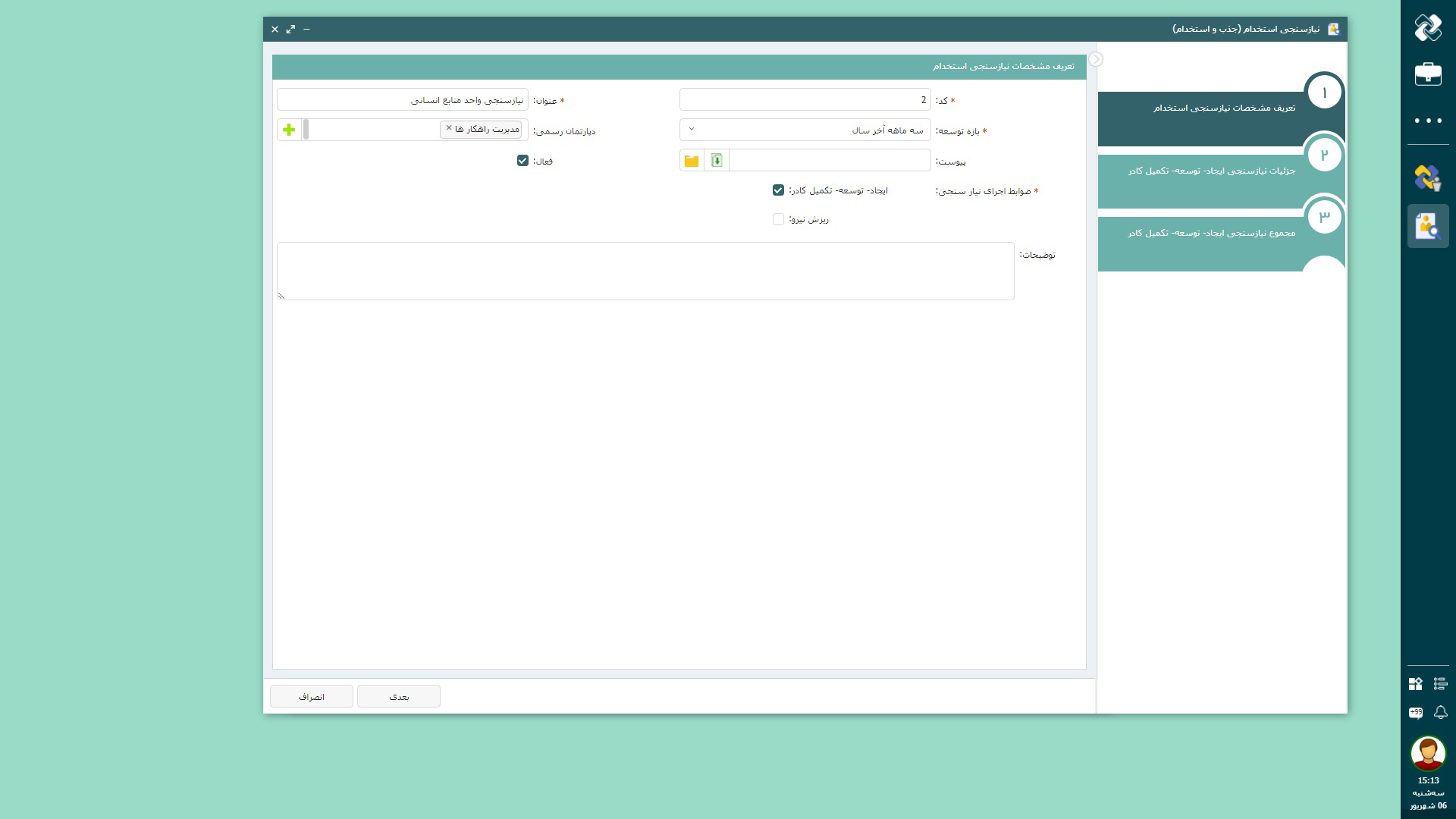Viewport: 1456px width, 819px height.
Task: Open the widgets dashboard icon
Action: click(1416, 684)
